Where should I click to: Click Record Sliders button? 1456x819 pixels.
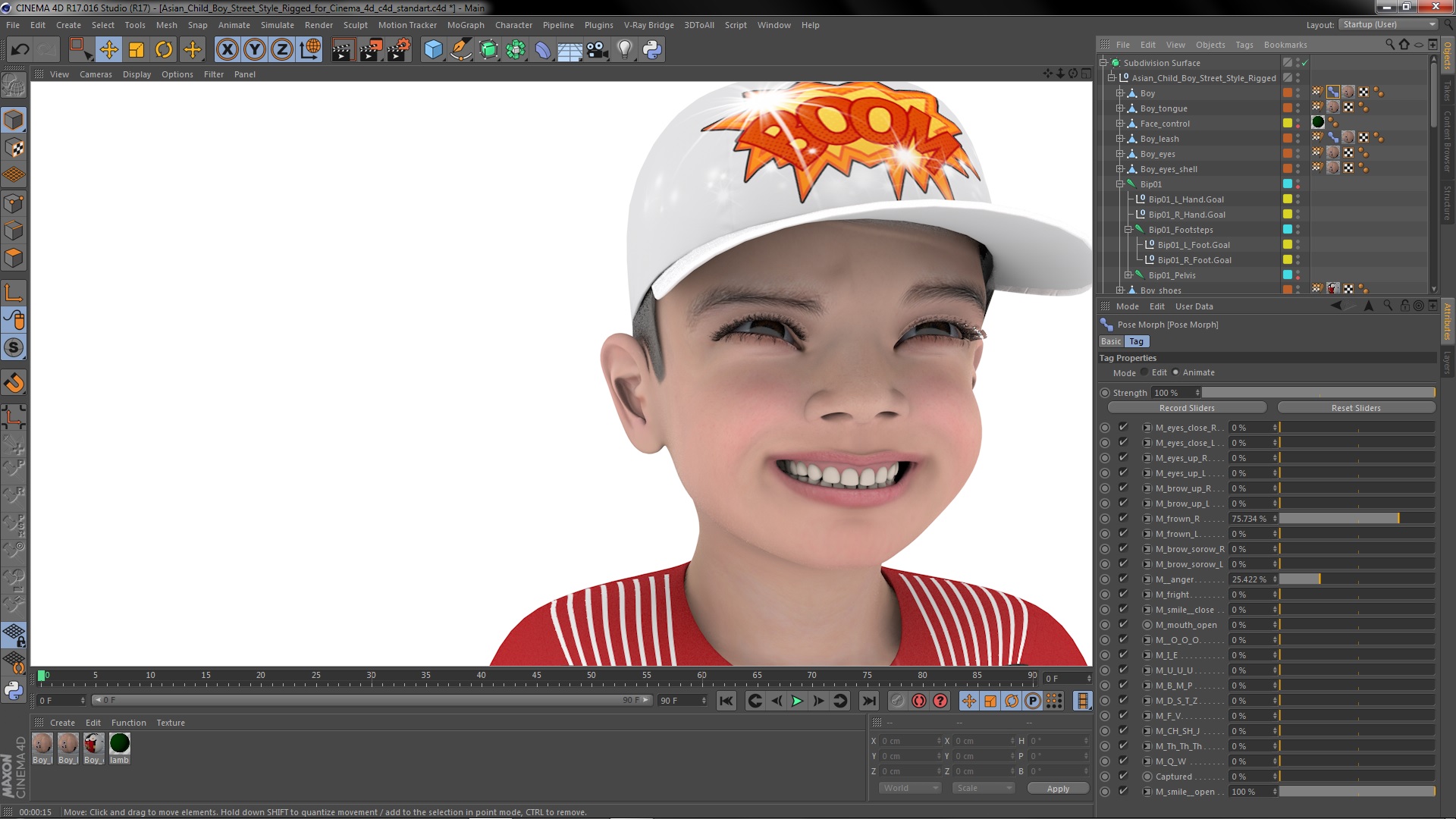click(x=1187, y=408)
